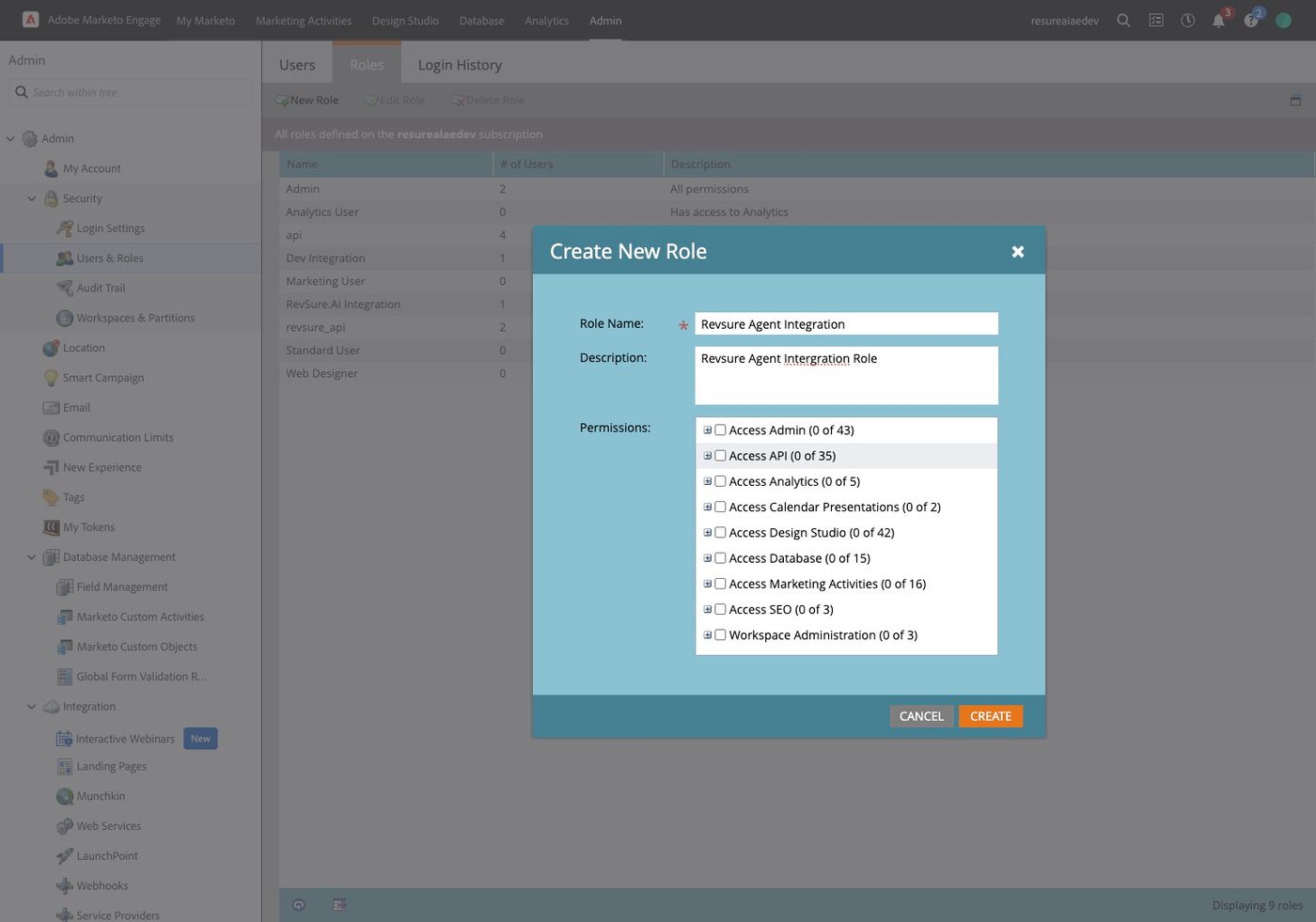Click the Search within tree field
Screen dimensions: 1316x922
tap(132, 92)
